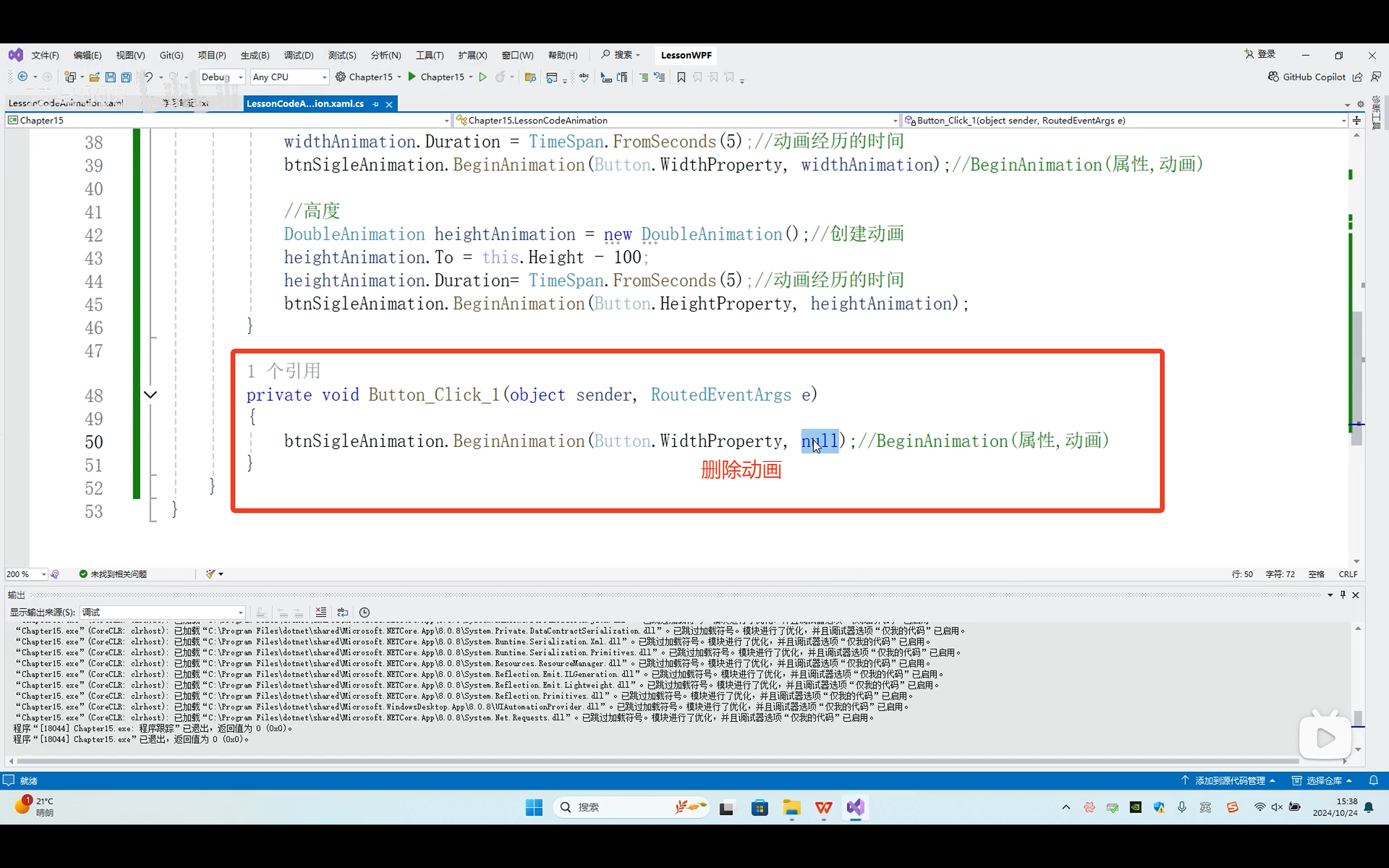1389x868 pixels.
Task: Open the Any CPU platform dropdown
Action: [289, 77]
